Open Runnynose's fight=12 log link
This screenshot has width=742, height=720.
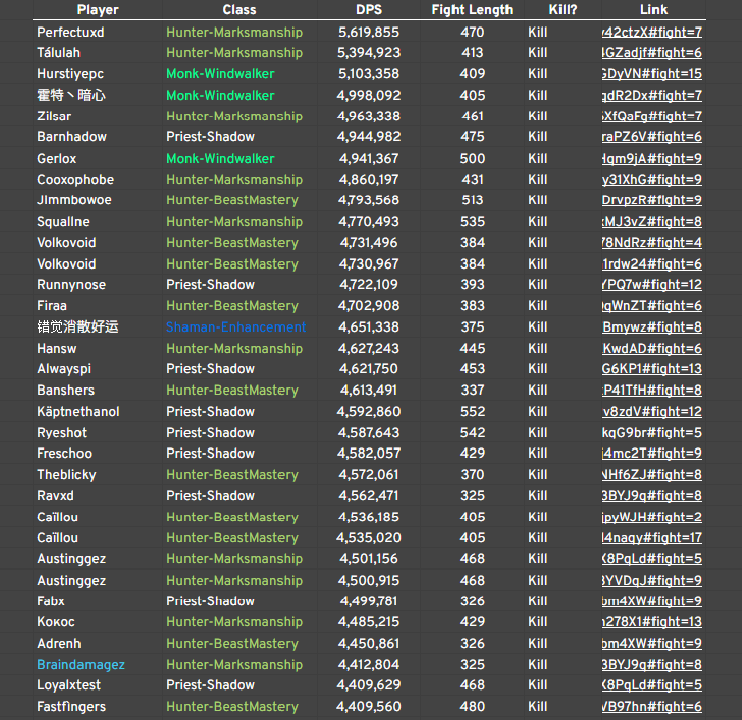[x=652, y=284]
